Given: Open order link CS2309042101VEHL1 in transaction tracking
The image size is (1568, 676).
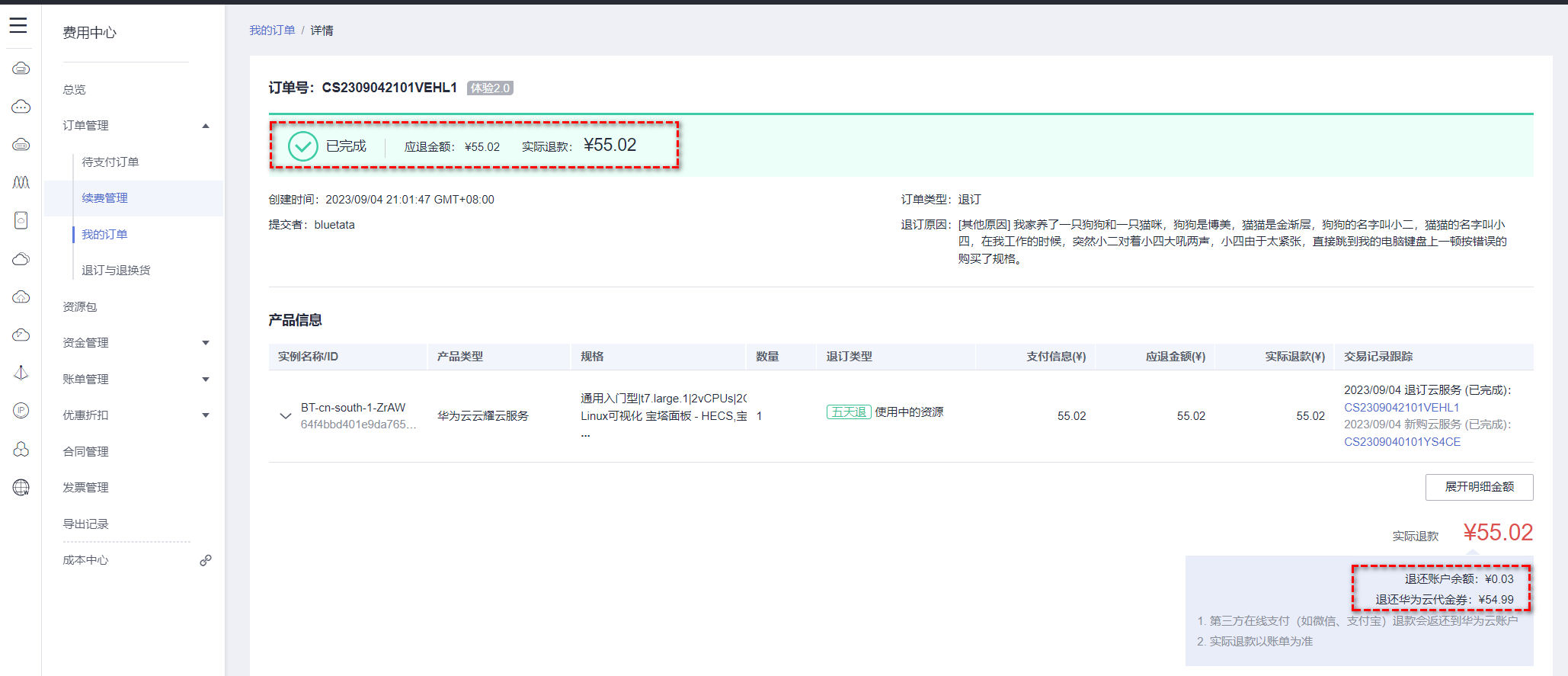Looking at the screenshot, I should coord(1402,408).
